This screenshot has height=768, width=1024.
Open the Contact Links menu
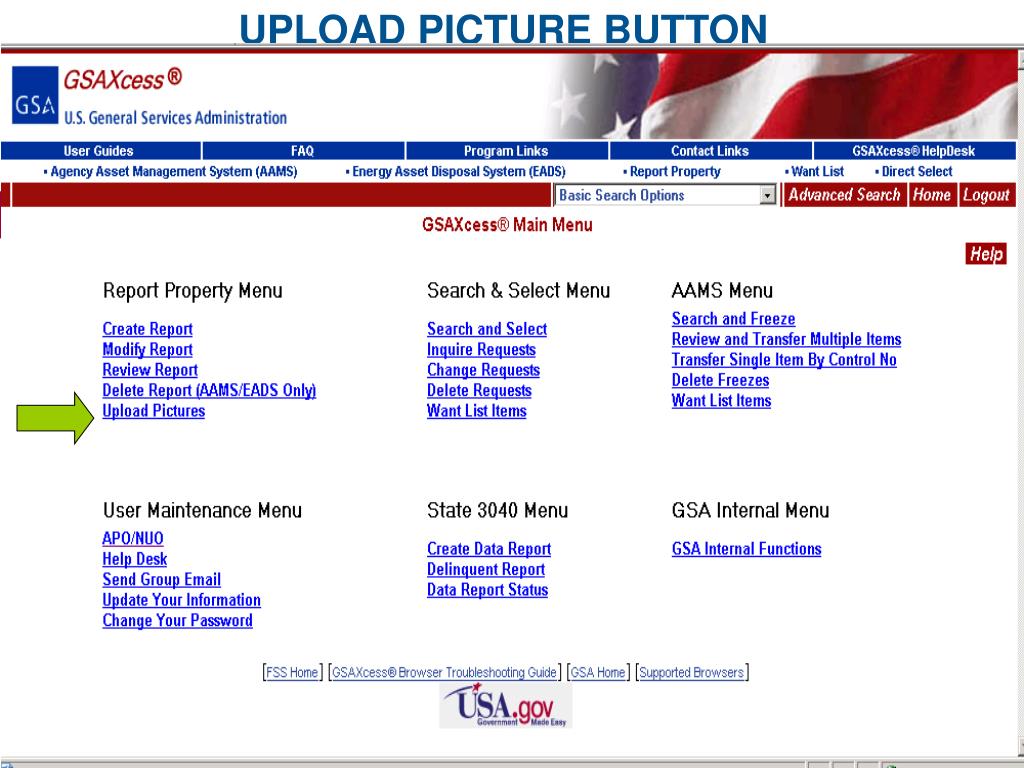pyautogui.click(x=710, y=151)
